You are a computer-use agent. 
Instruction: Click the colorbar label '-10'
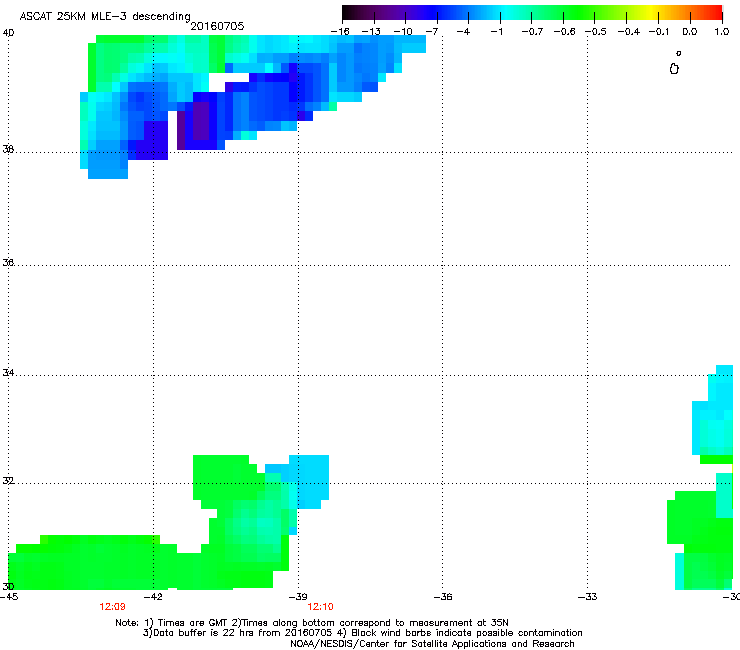click(x=403, y=32)
